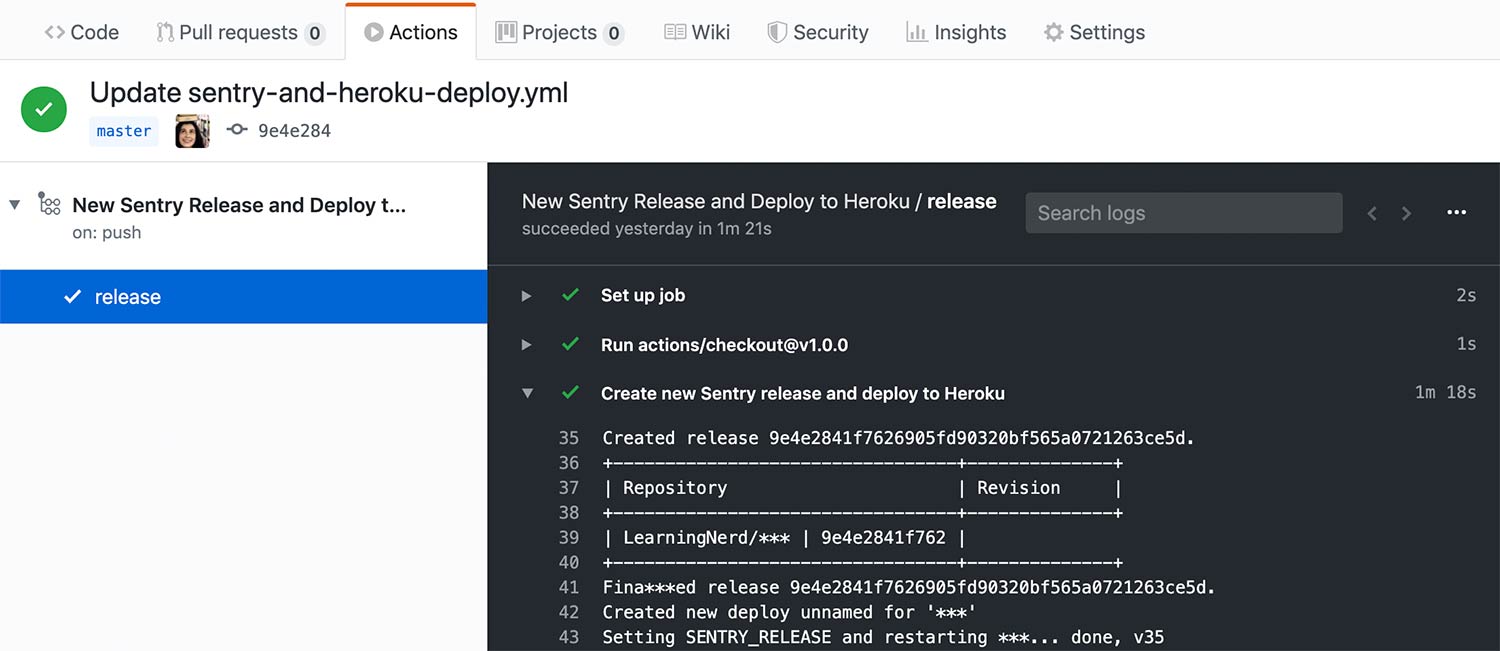1500x651 pixels.
Task: Open the Pull requests tab
Action: tap(240, 32)
